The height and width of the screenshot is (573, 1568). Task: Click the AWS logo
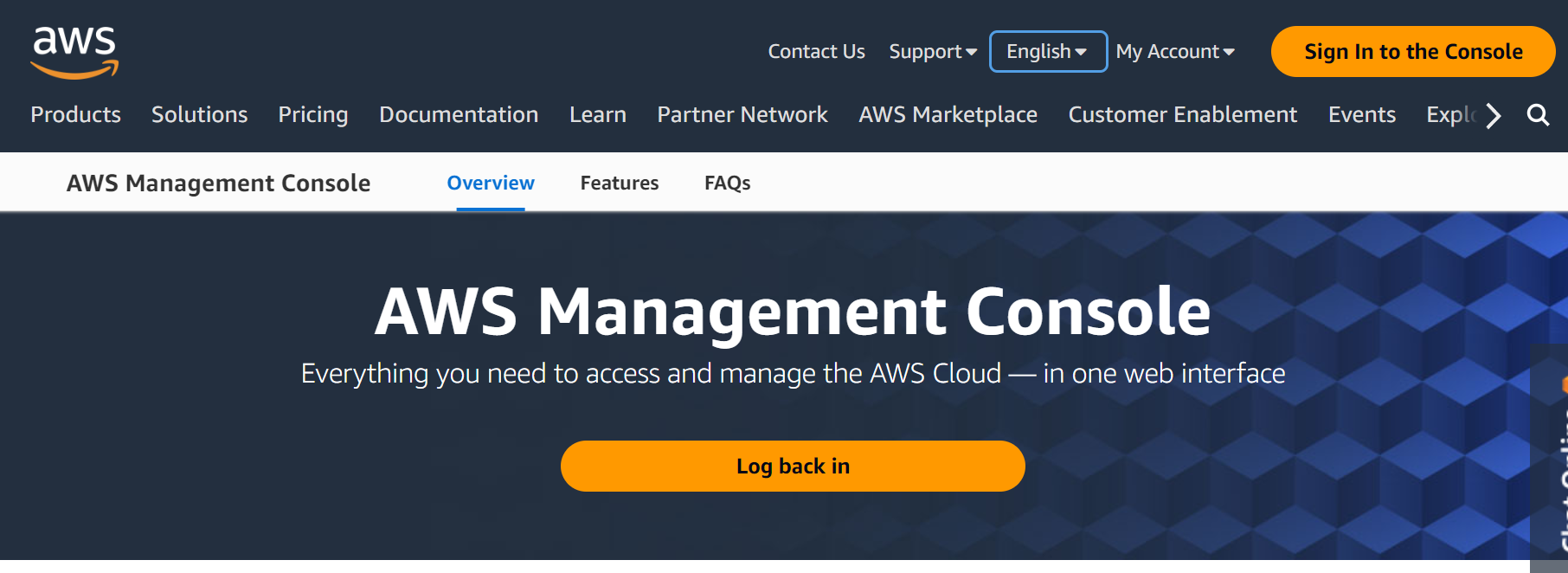[74, 52]
